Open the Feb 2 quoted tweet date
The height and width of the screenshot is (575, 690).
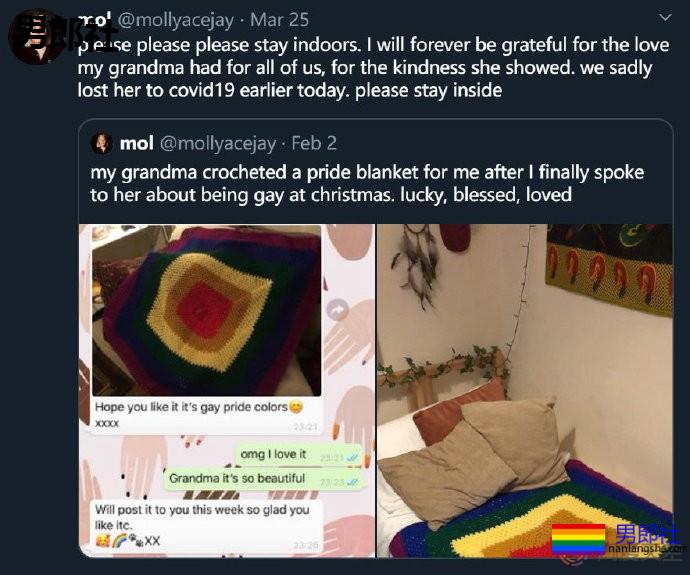pyautogui.click(x=314, y=143)
